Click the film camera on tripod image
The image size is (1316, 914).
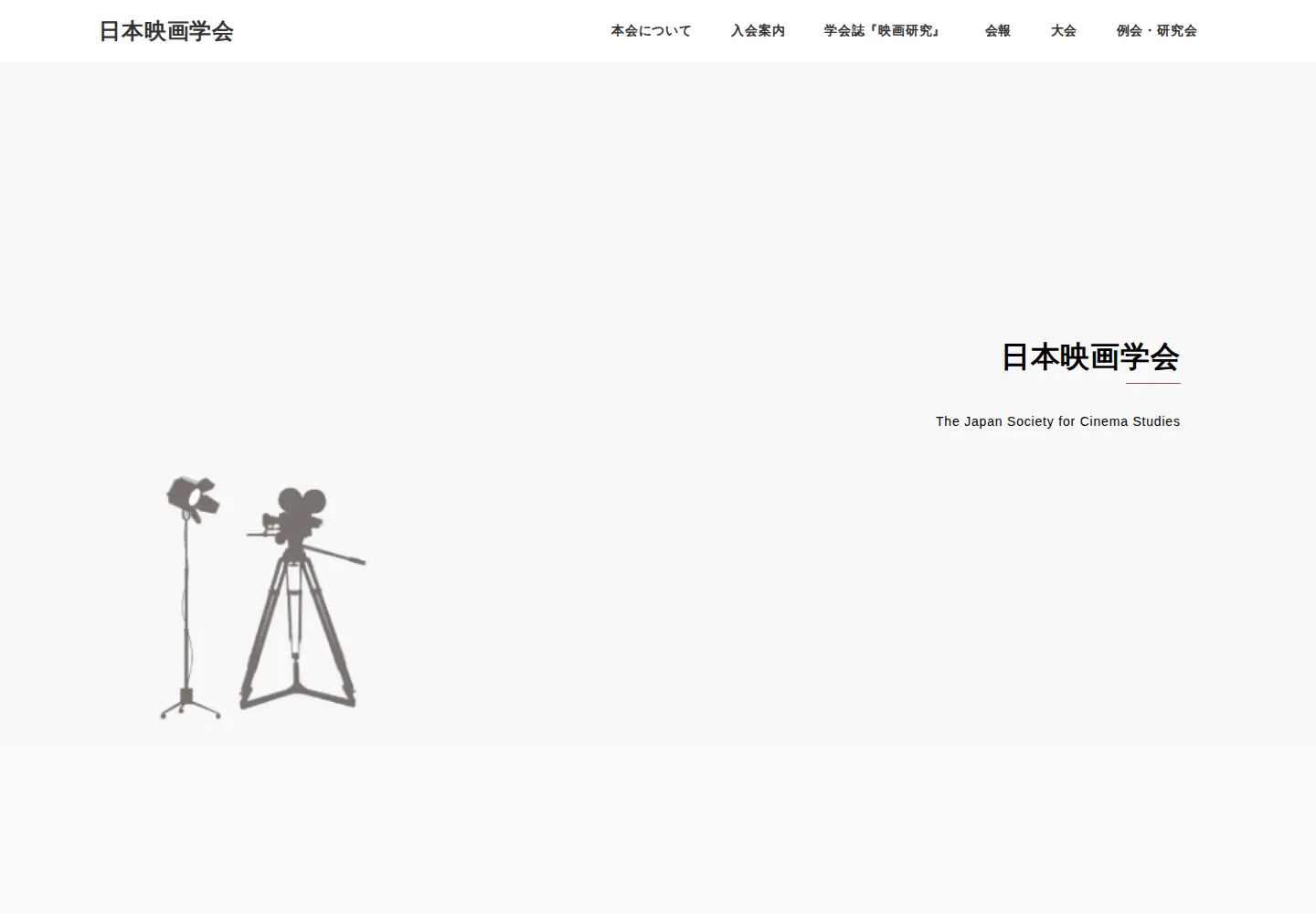pos(302,599)
